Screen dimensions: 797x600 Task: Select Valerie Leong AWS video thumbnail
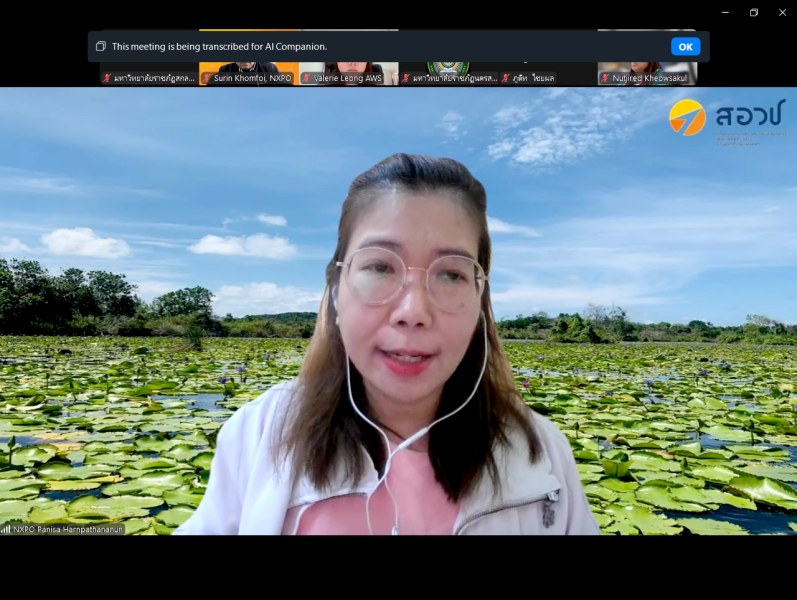pos(348,68)
